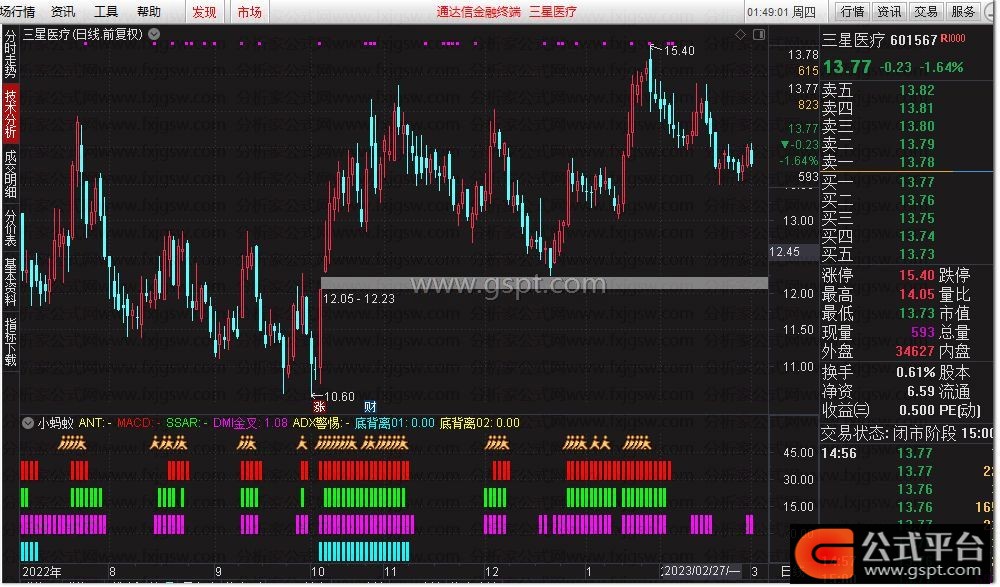Click the 最高 value 14.05

[916, 294]
